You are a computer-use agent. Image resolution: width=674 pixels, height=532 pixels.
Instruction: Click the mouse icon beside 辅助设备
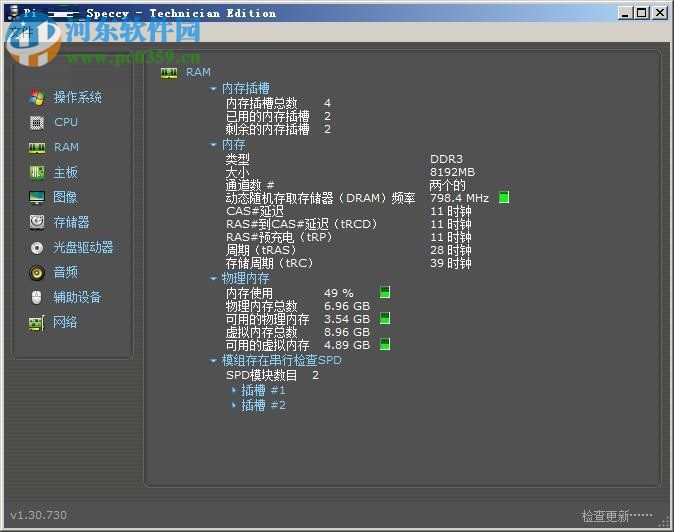pos(37,297)
